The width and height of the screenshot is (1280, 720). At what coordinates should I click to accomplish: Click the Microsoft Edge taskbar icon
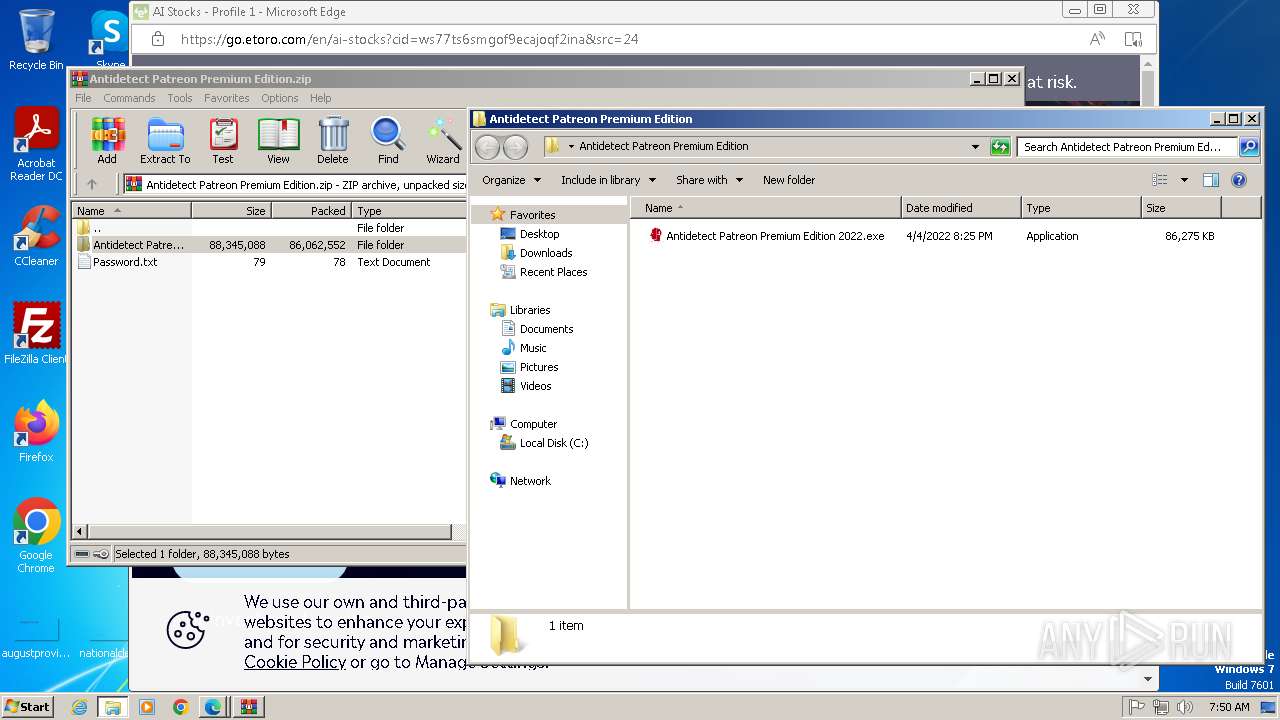(x=213, y=707)
